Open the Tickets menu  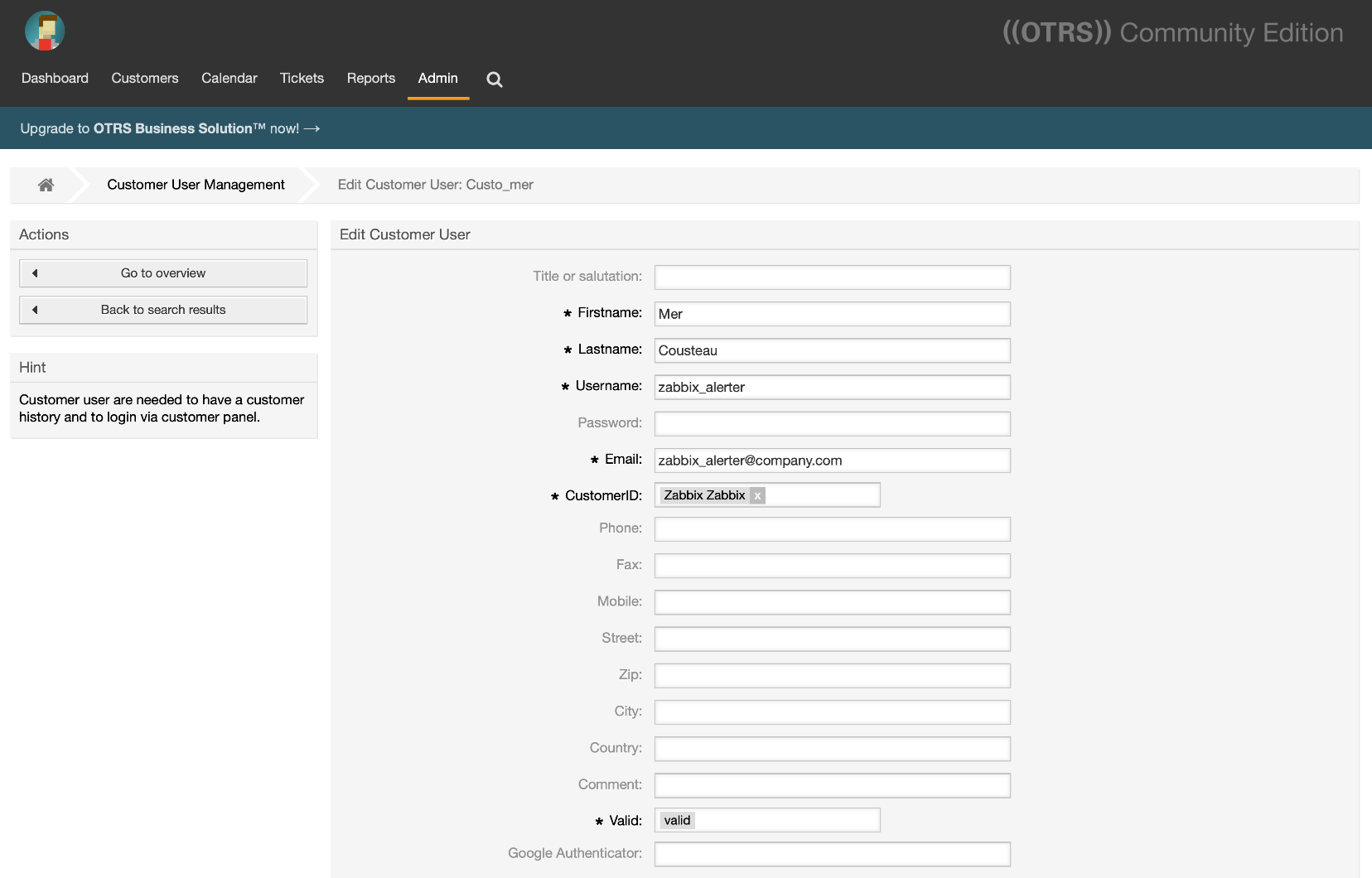(x=302, y=78)
